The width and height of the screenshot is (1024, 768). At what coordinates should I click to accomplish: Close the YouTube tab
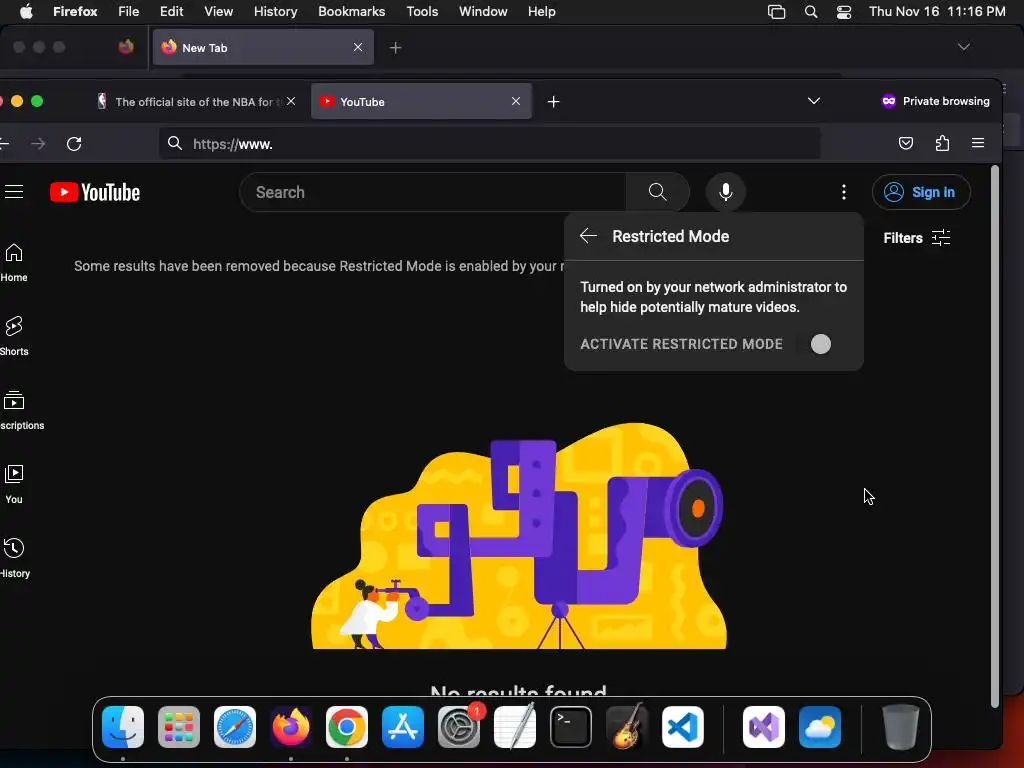516,101
